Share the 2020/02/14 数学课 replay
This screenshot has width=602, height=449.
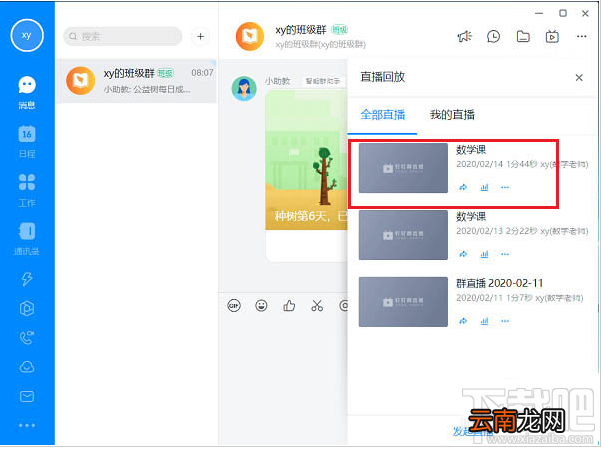(x=463, y=187)
